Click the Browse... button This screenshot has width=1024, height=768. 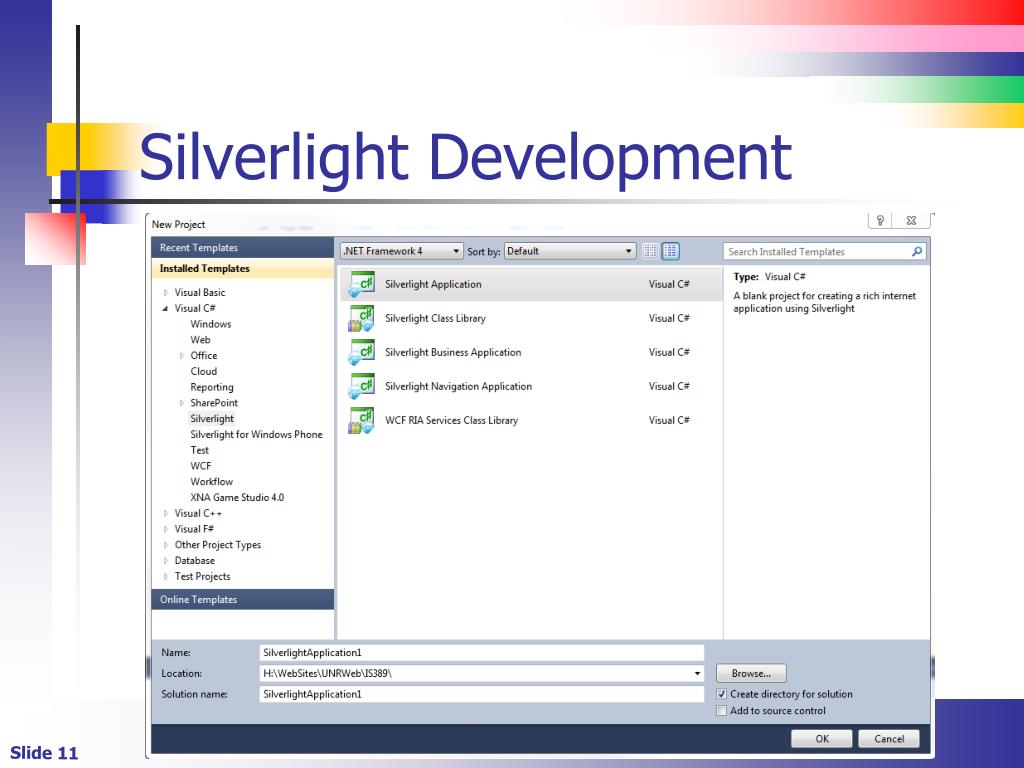(x=751, y=673)
